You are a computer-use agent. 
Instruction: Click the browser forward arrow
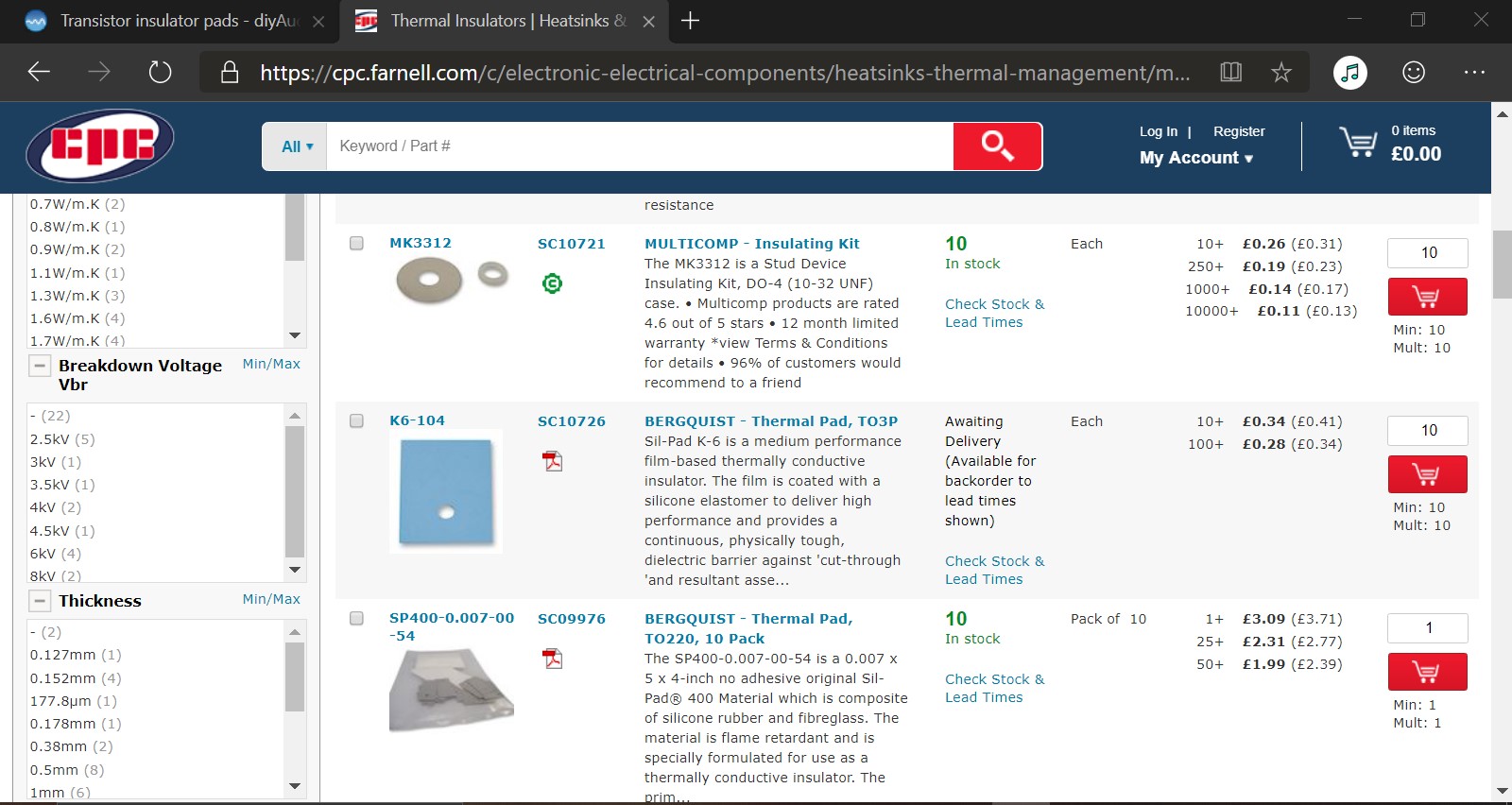click(99, 72)
